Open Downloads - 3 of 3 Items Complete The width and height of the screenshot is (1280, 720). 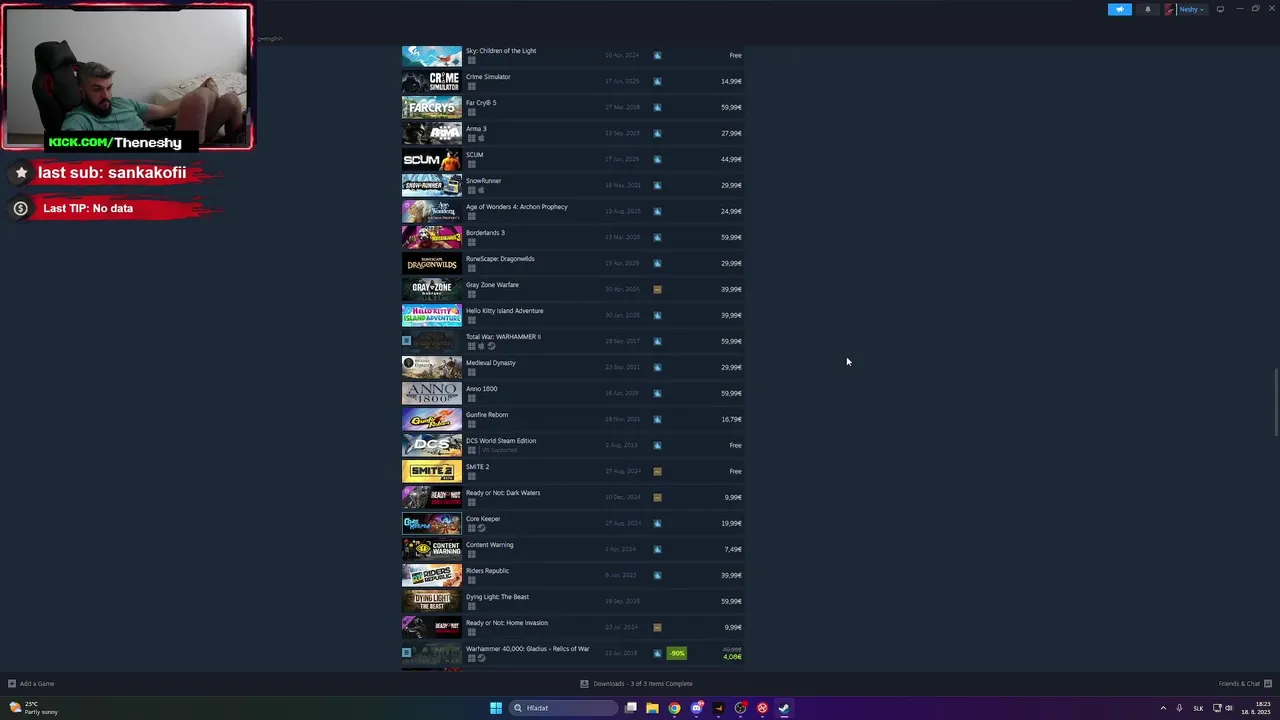(x=636, y=684)
